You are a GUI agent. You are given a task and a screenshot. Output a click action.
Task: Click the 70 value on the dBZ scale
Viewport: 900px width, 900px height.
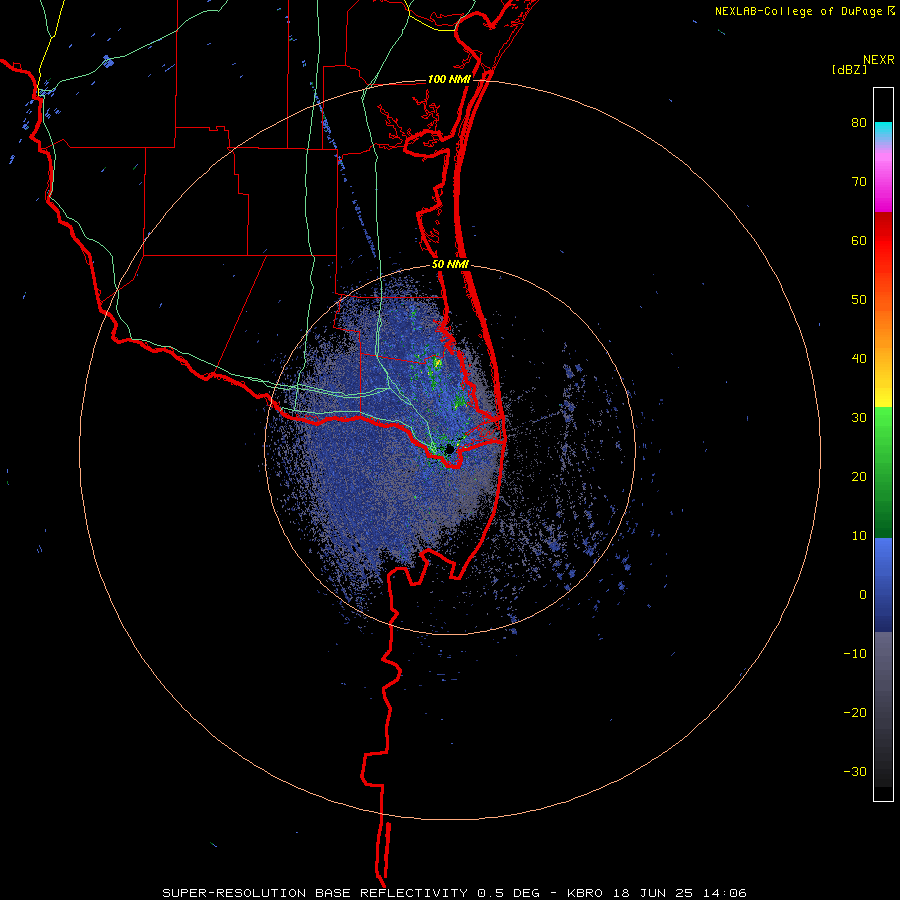pos(859,182)
